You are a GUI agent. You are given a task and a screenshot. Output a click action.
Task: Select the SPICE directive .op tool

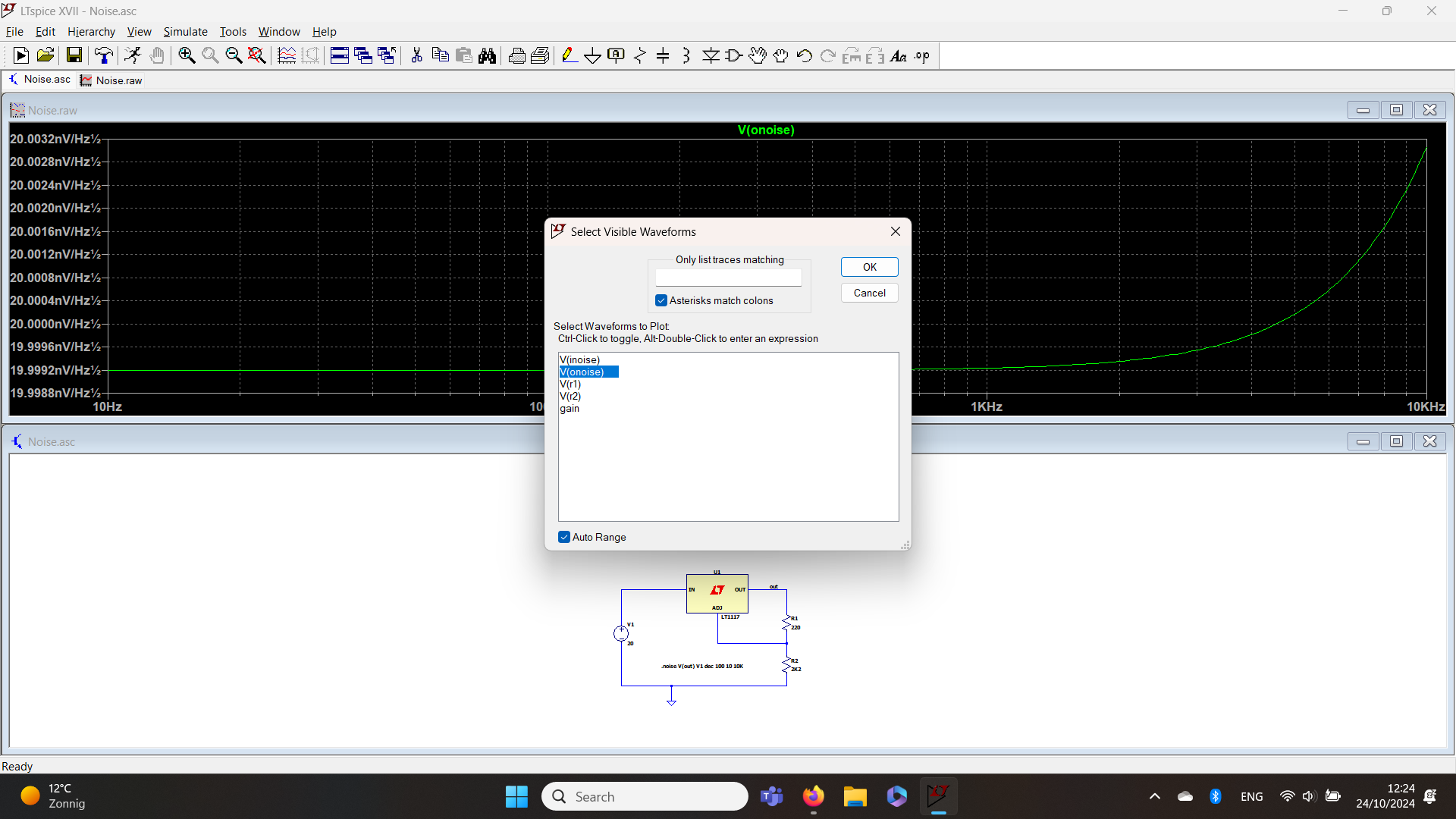click(x=922, y=55)
